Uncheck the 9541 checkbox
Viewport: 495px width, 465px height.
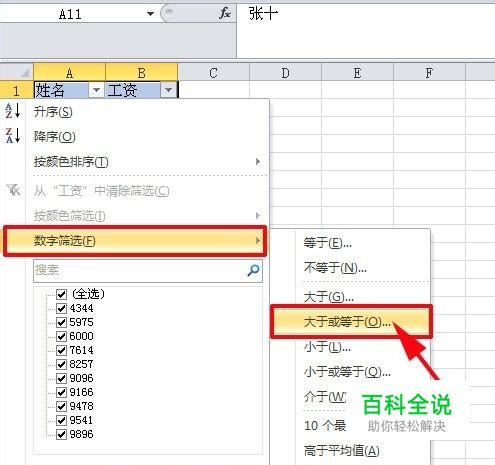click(x=61, y=420)
